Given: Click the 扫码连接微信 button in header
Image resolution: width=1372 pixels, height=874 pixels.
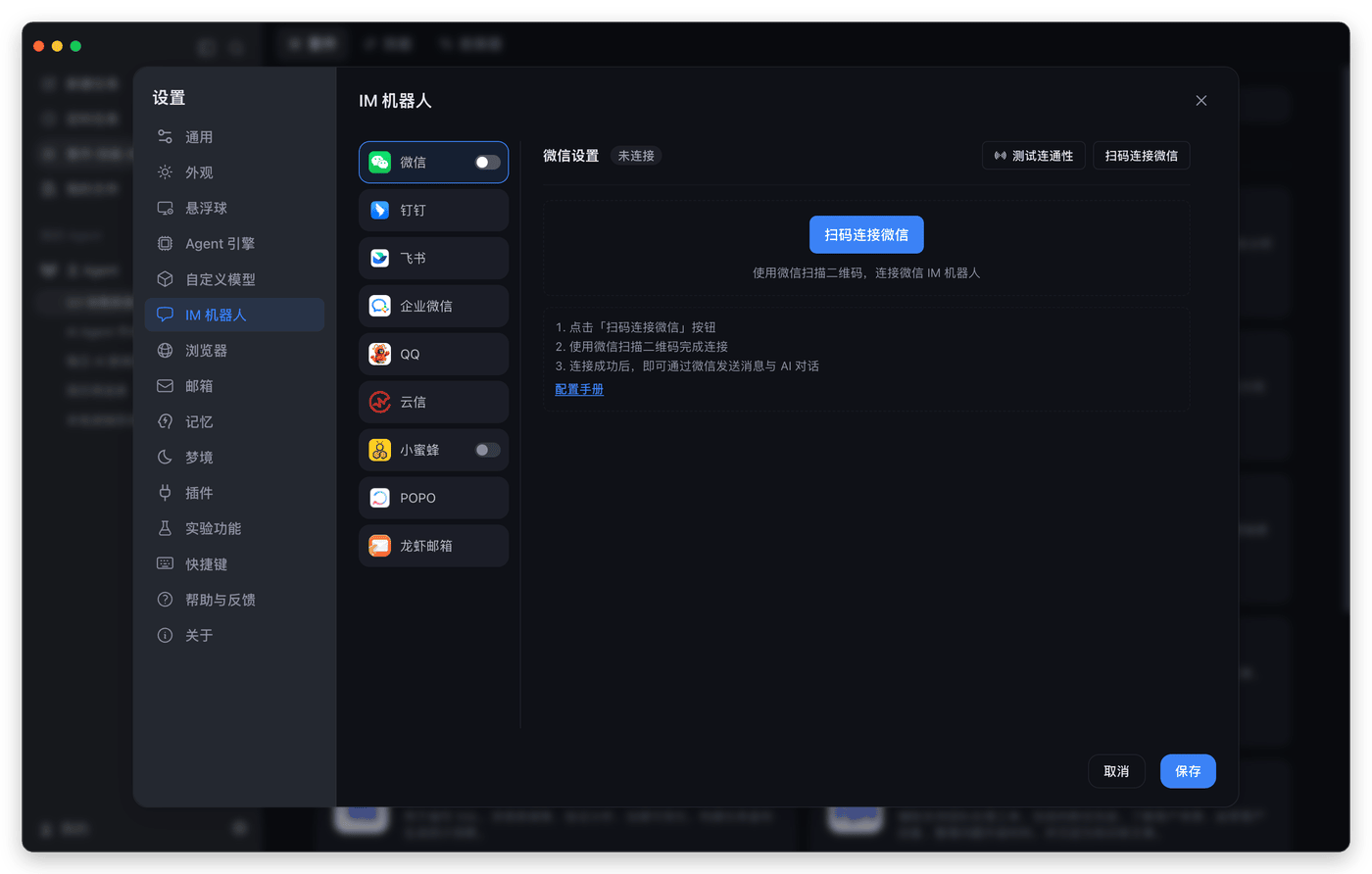Looking at the screenshot, I should tap(1142, 156).
